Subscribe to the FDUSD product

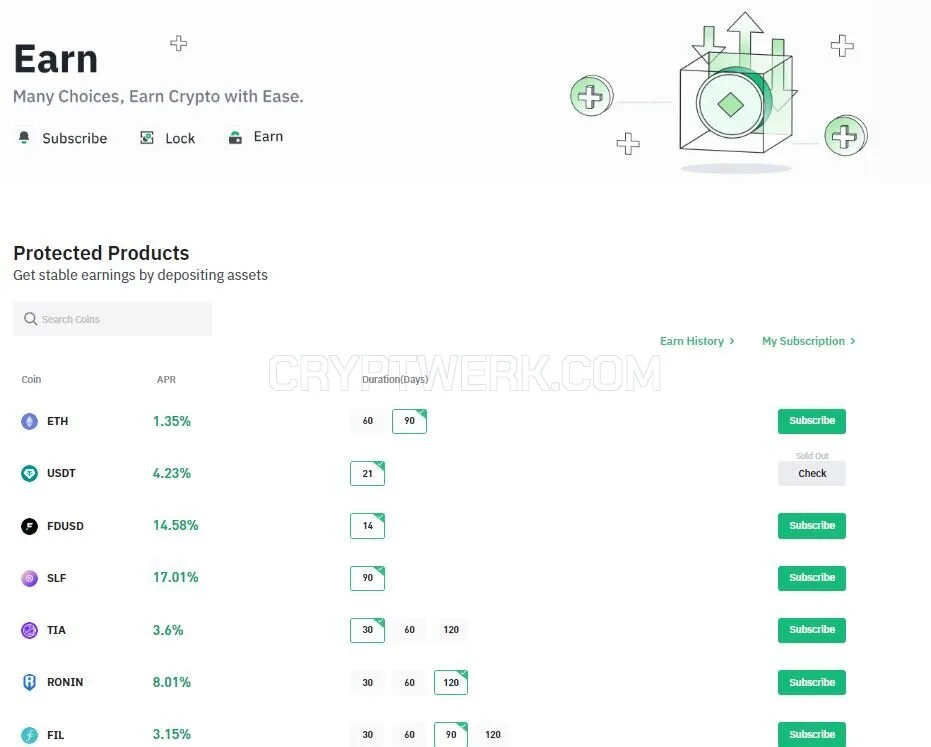click(x=812, y=526)
